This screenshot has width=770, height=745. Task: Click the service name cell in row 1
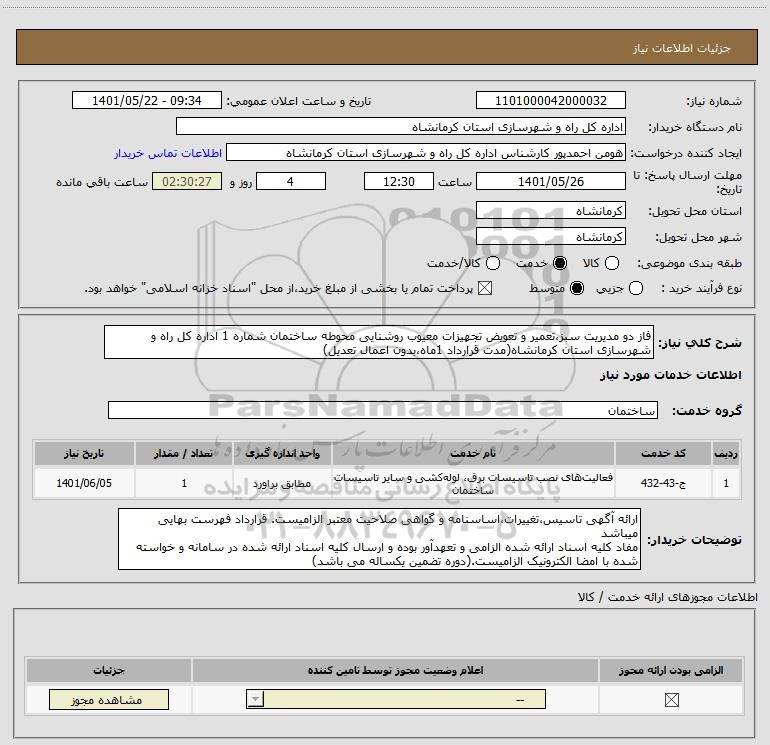[473, 483]
